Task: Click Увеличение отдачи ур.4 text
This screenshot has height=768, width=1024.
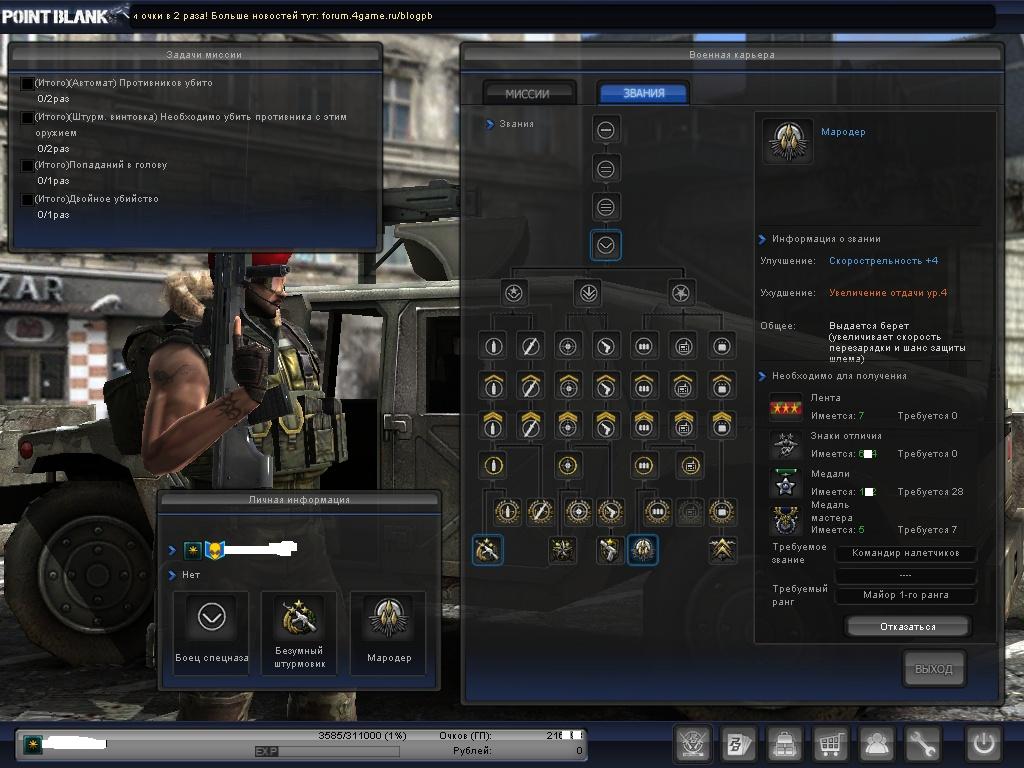Action: 888,293
